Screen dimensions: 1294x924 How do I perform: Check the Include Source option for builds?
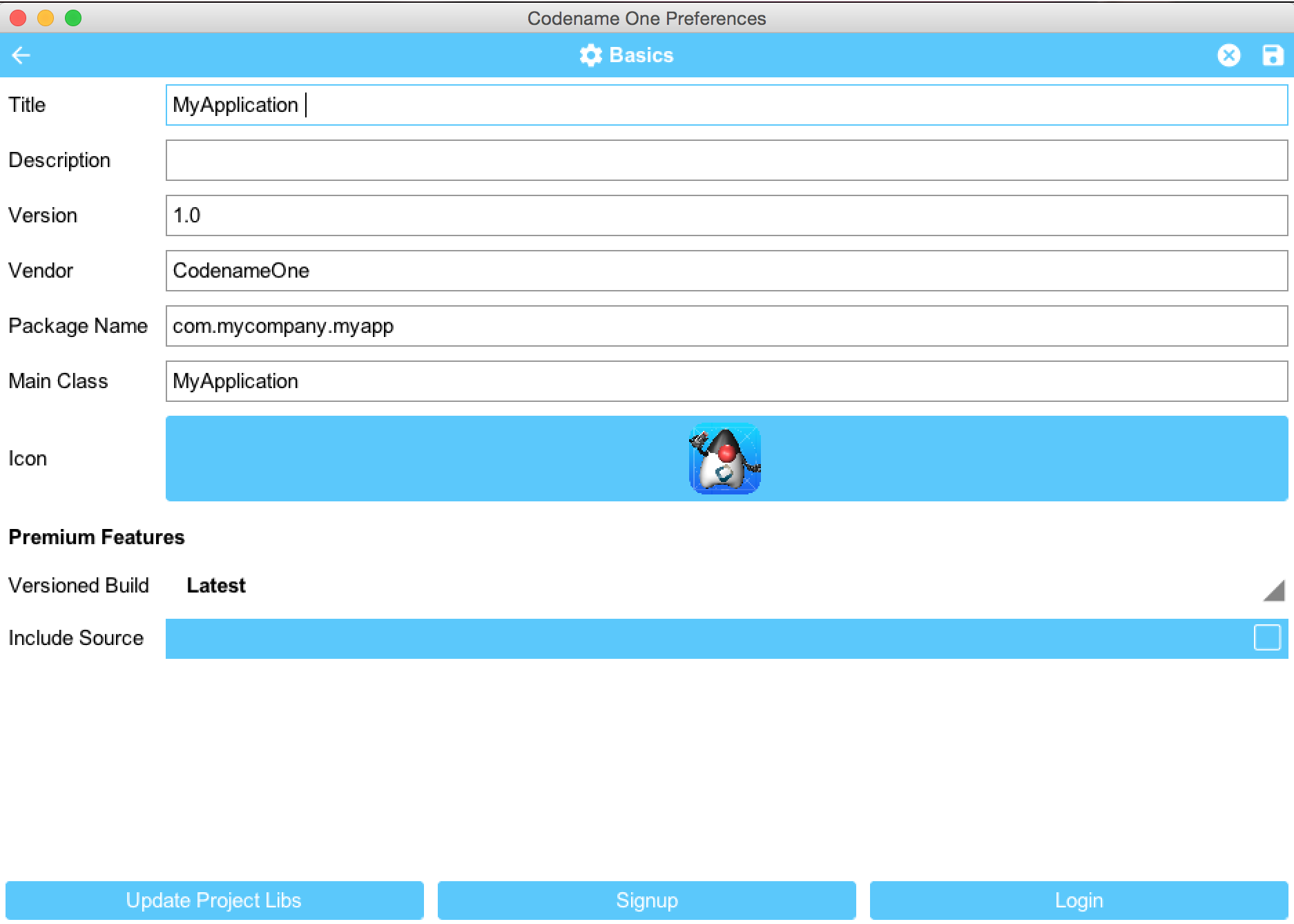pos(1266,639)
